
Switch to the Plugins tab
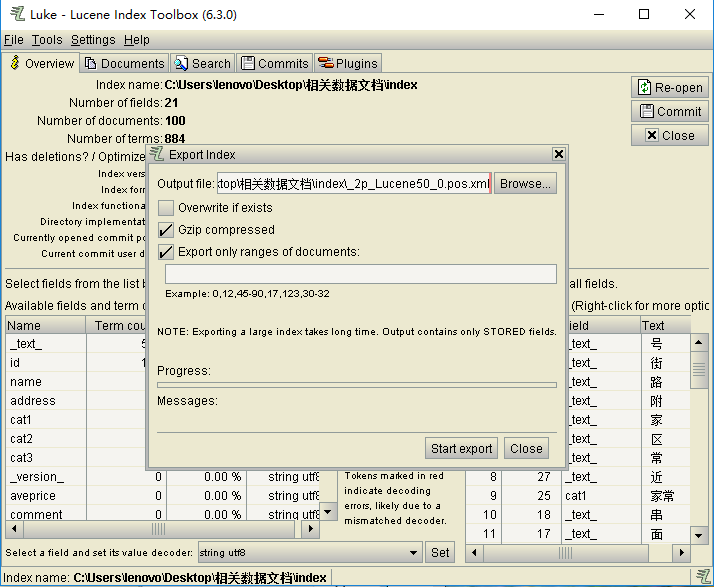(x=348, y=63)
